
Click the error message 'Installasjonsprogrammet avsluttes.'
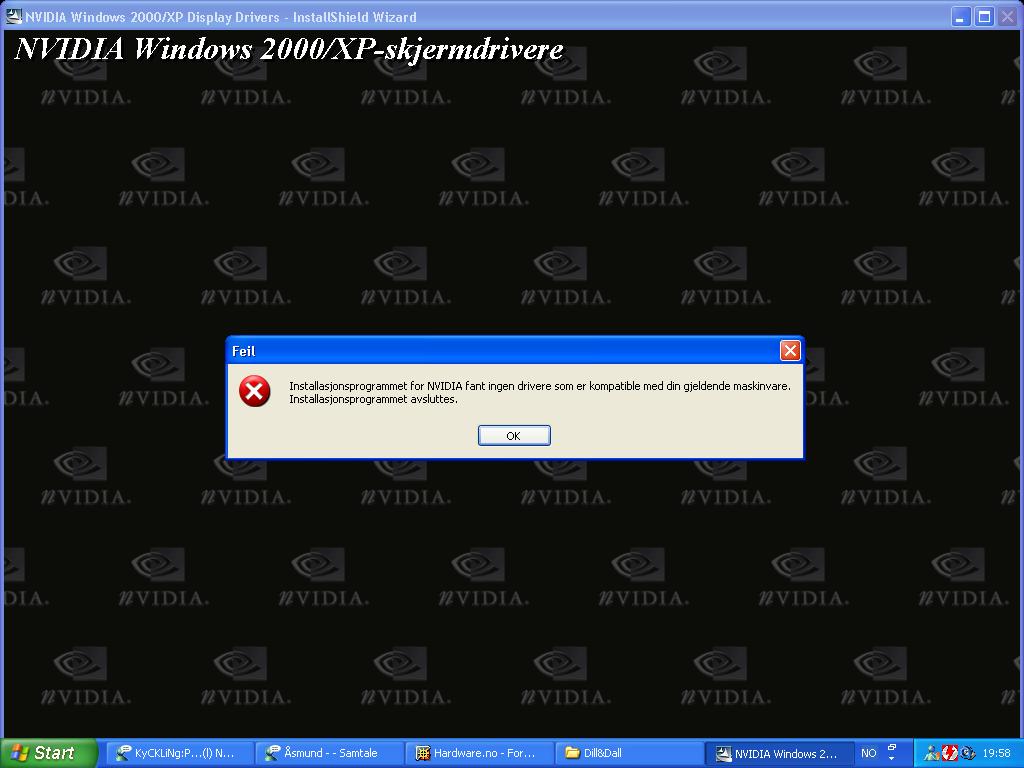374,399
